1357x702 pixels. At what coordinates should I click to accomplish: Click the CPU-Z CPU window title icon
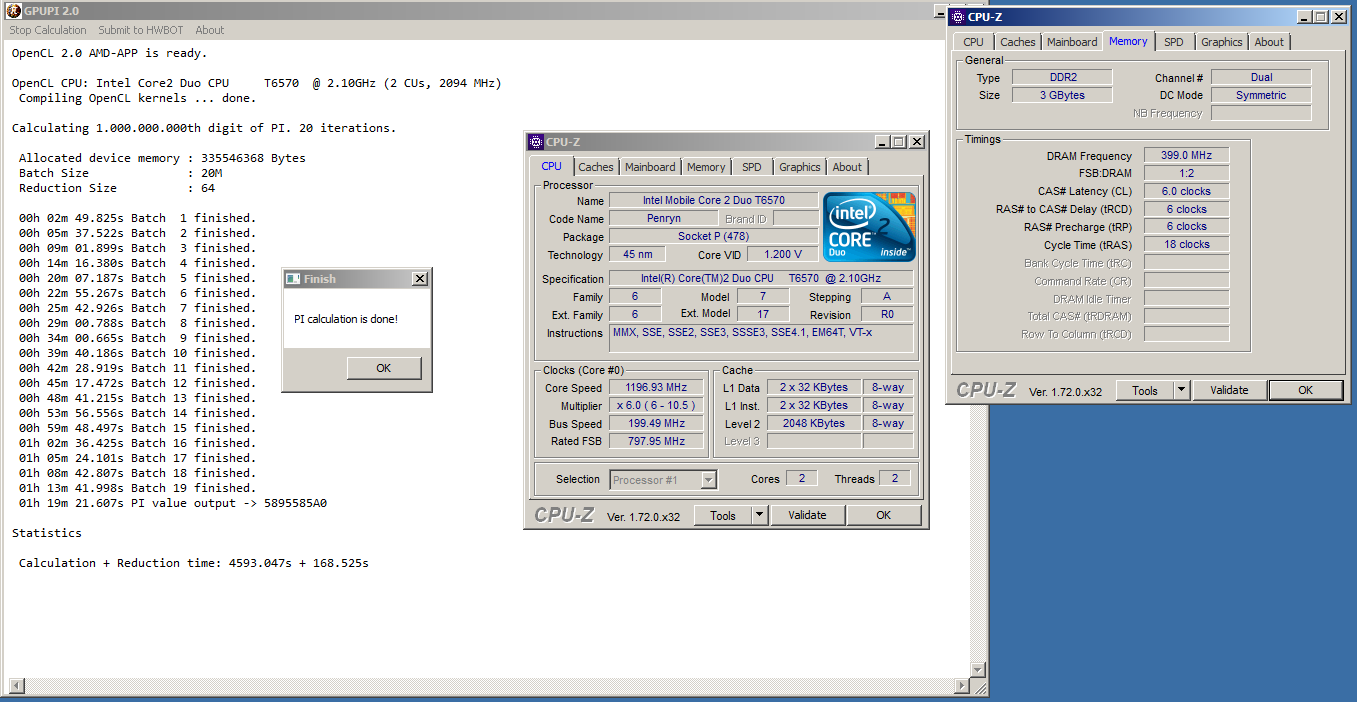click(536, 142)
